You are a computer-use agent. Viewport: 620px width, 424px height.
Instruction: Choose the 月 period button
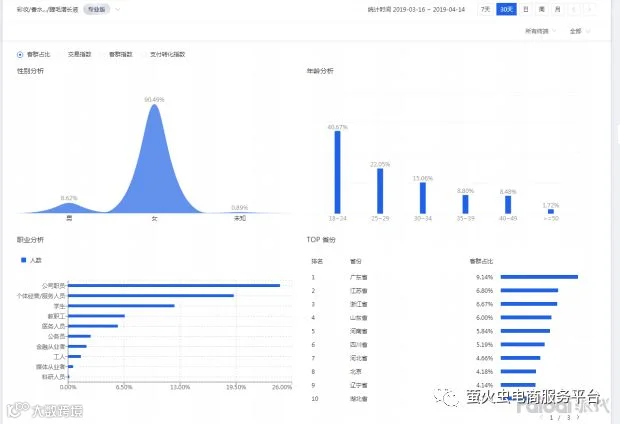pyautogui.click(x=558, y=9)
